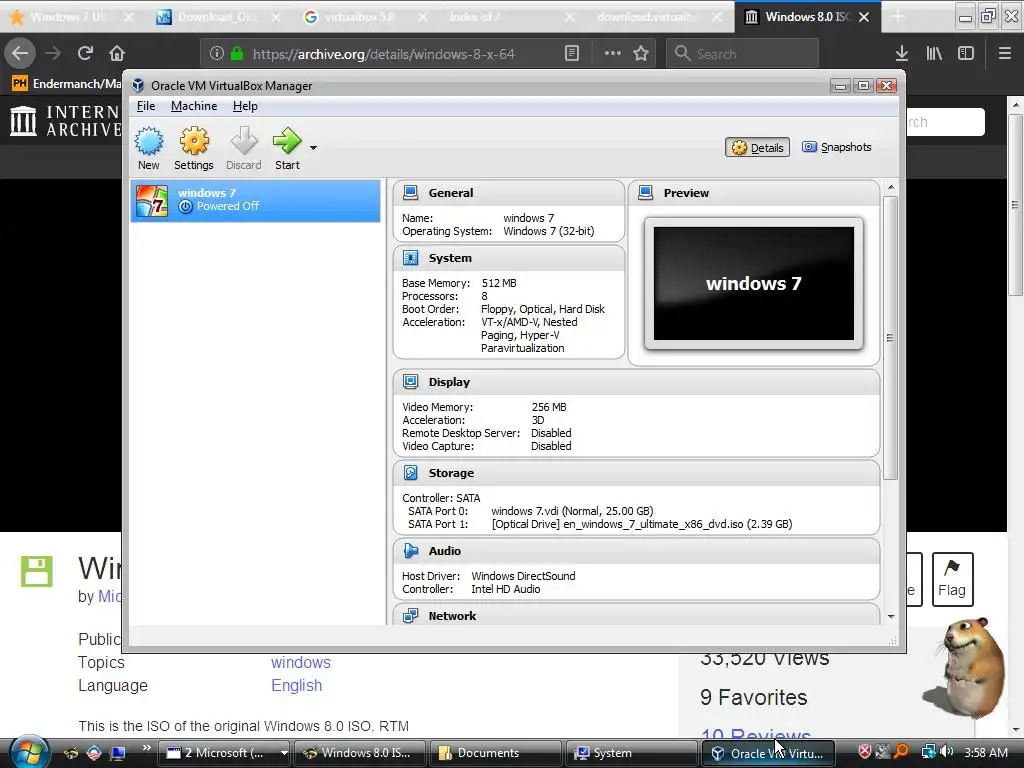
Task: Open the Help menu in VirtualBox
Action: click(x=245, y=106)
